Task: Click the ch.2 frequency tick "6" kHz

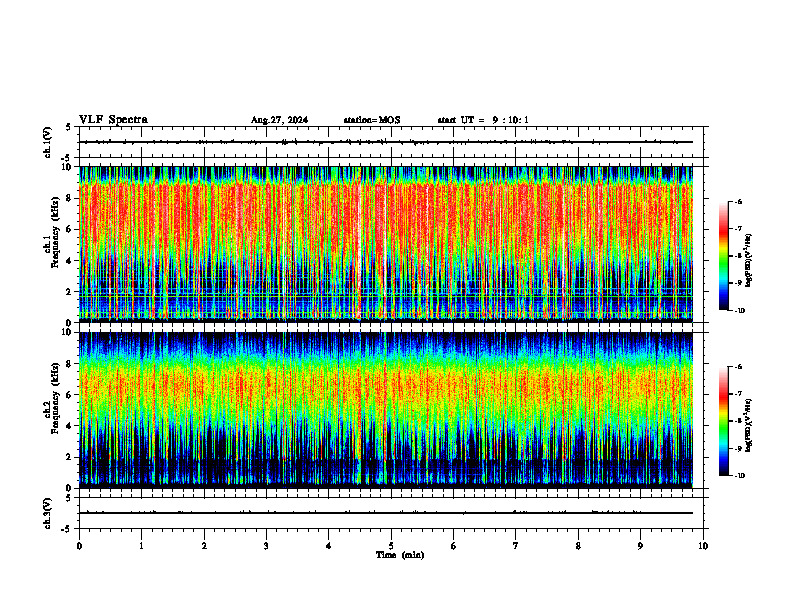Action: pos(70,395)
